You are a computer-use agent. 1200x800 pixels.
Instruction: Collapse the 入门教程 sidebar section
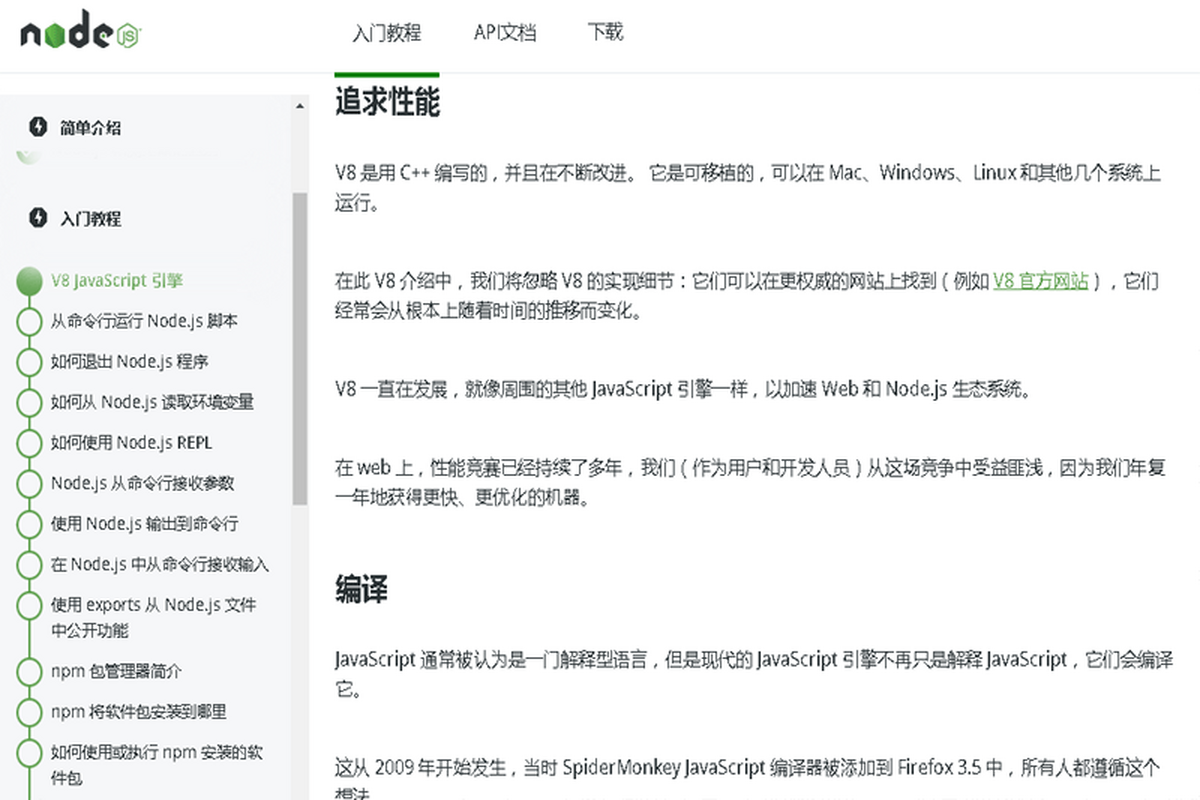[90, 218]
